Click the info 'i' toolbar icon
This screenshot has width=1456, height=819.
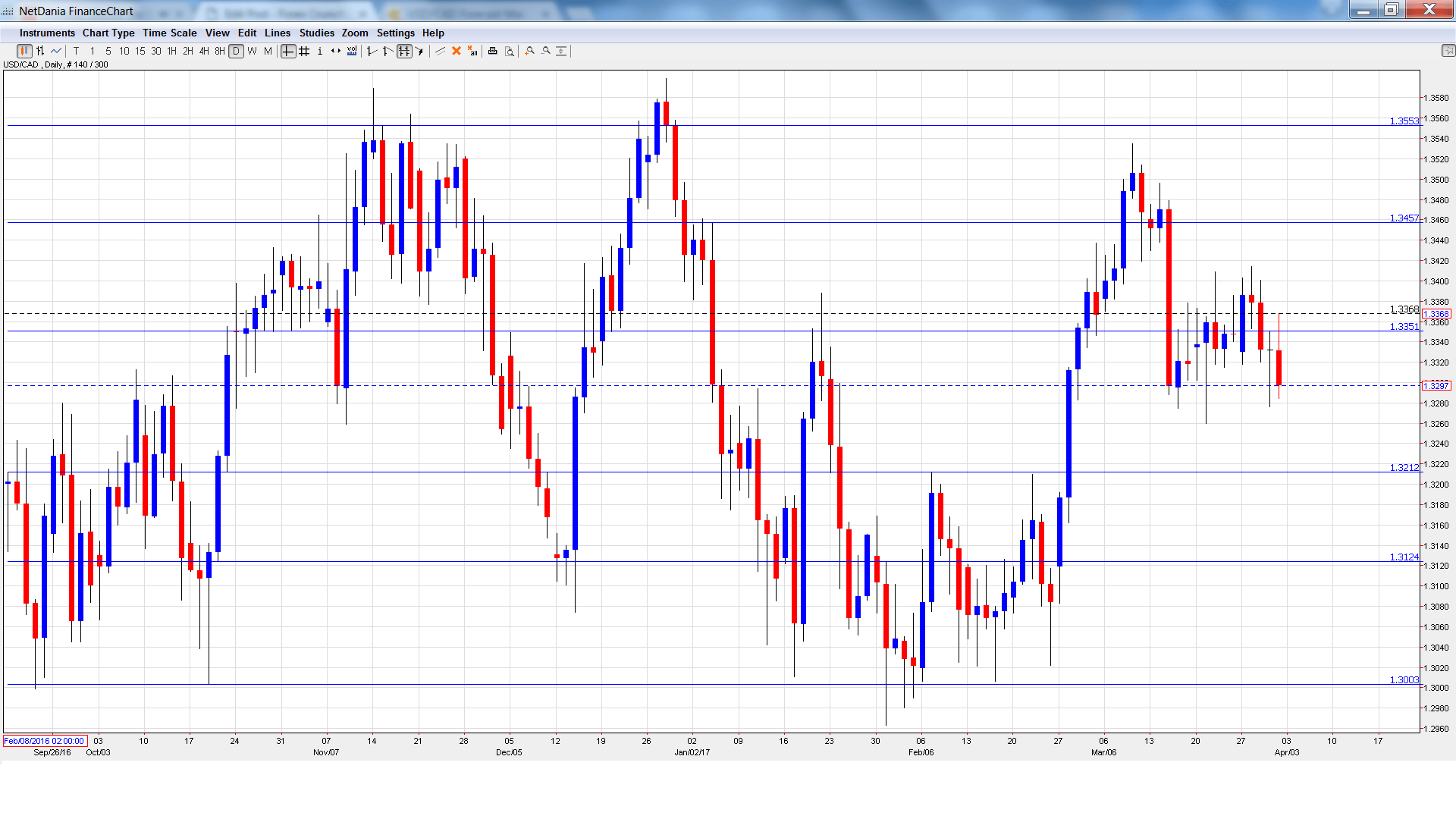(320, 51)
